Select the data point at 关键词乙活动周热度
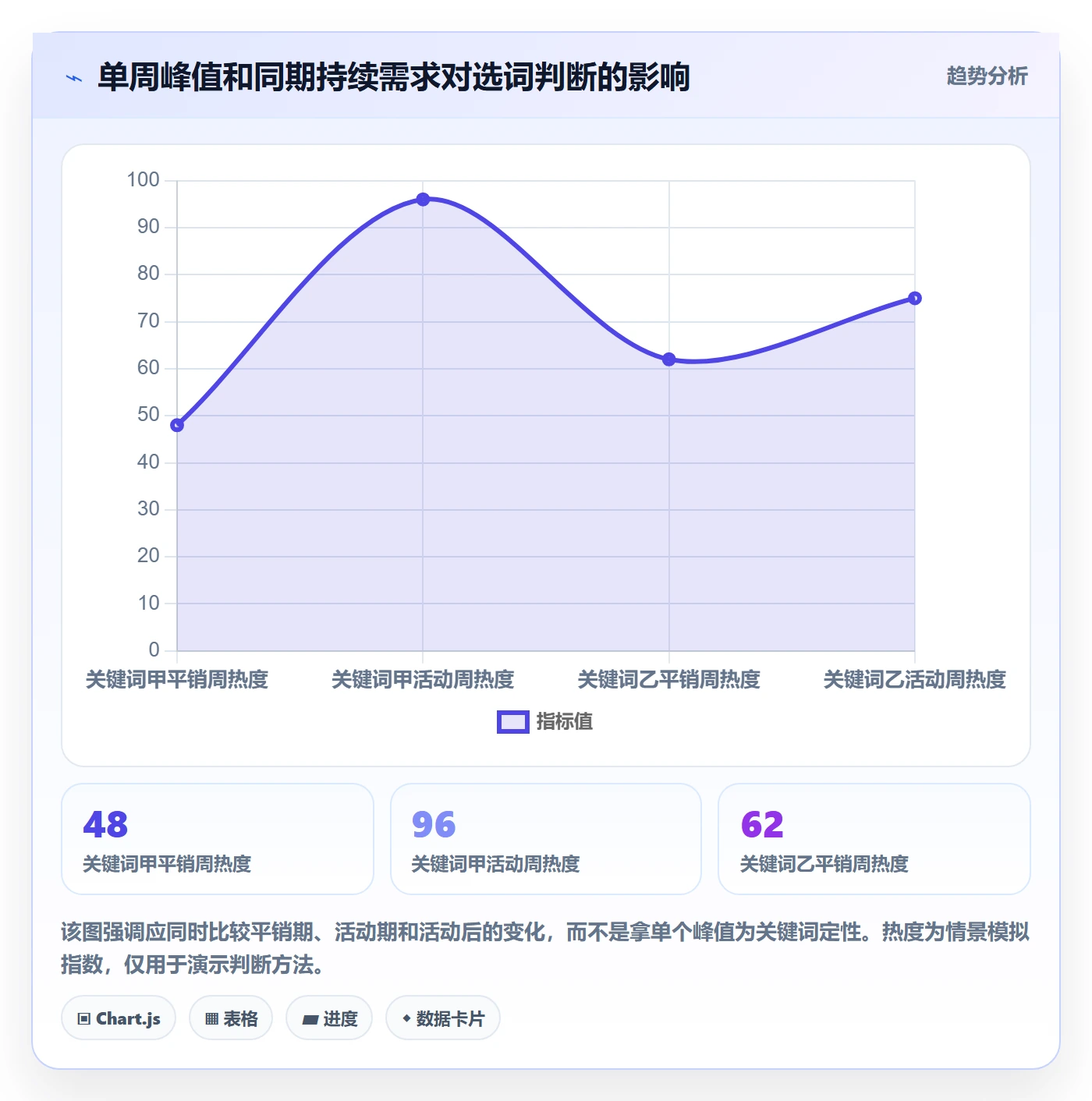This screenshot has height=1101, width=1092. point(915,298)
